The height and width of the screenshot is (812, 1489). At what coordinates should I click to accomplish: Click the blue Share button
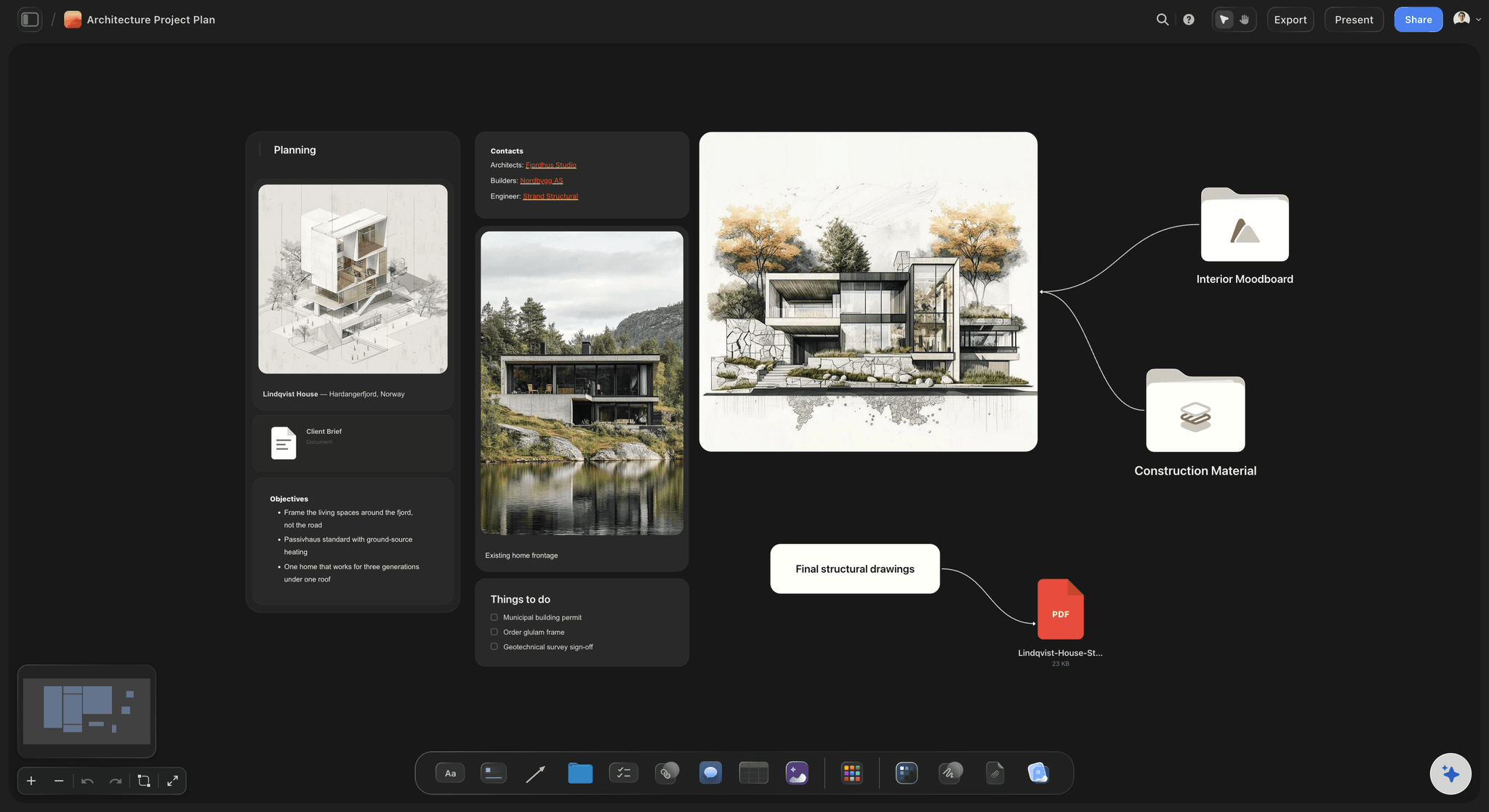[1418, 20]
